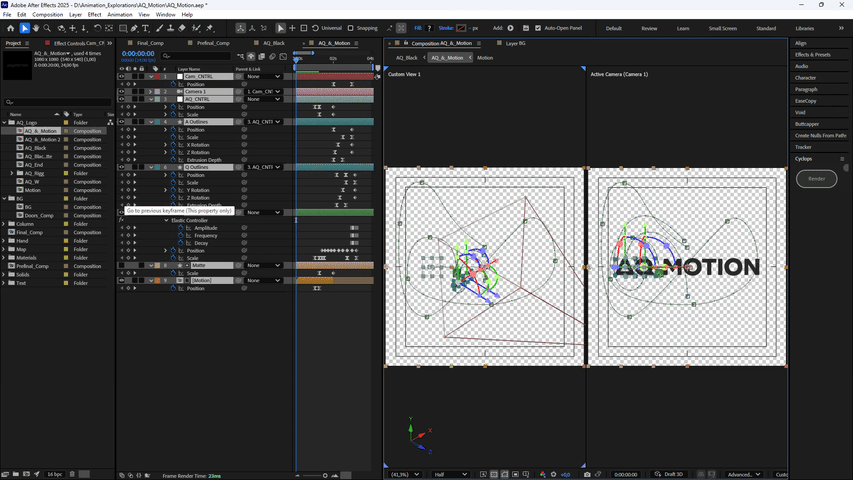Screen dimensions: 853x480
Task: Click the Add shape play button
Action: (x=510, y=28)
